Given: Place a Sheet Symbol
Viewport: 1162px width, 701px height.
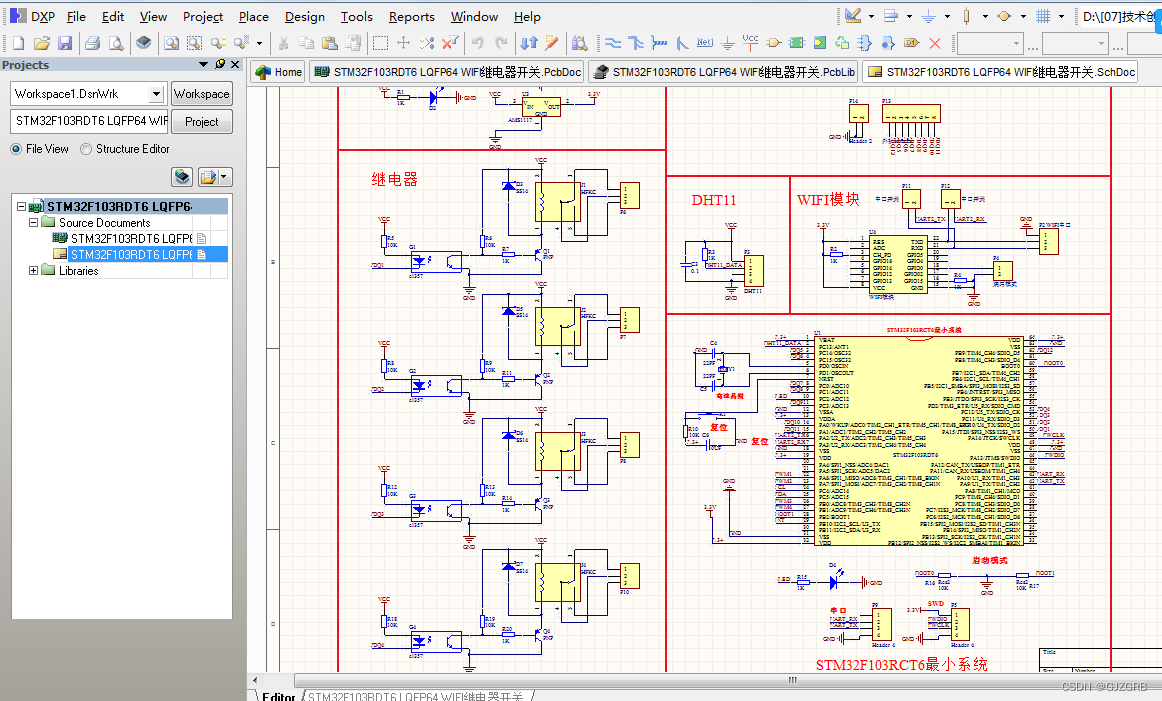Looking at the screenshot, I should 797,44.
